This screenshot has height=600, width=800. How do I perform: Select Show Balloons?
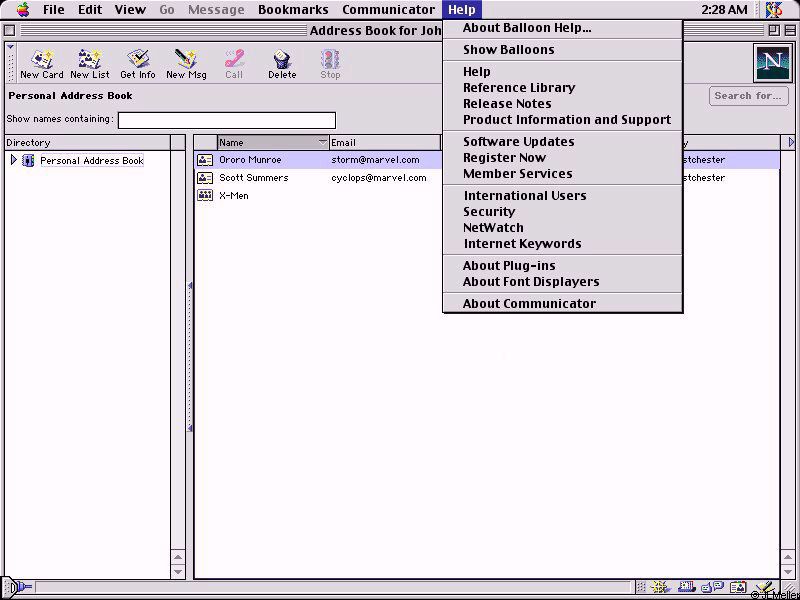[563, 50]
